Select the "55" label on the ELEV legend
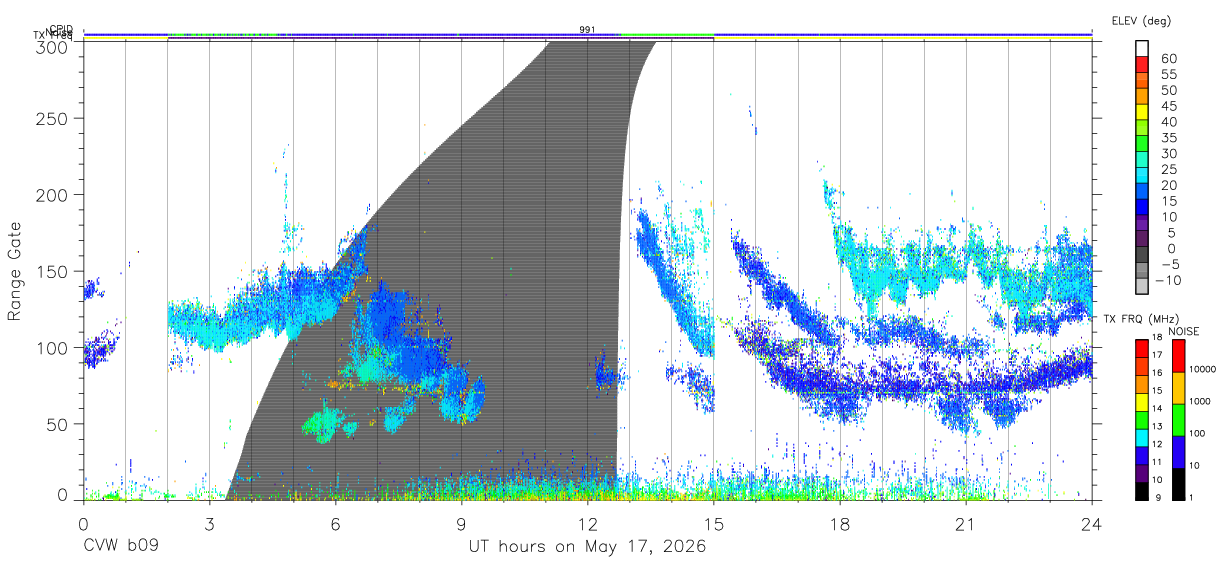Screen dimensions: 1228x567 point(1168,75)
